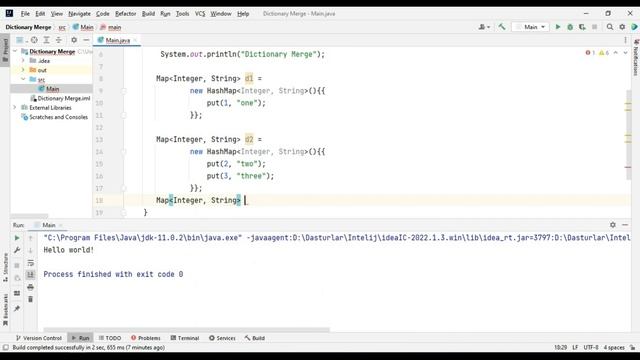Select Main class in project tree
Image resolution: width=640 pixels, height=360 pixels.
click(52, 89)
